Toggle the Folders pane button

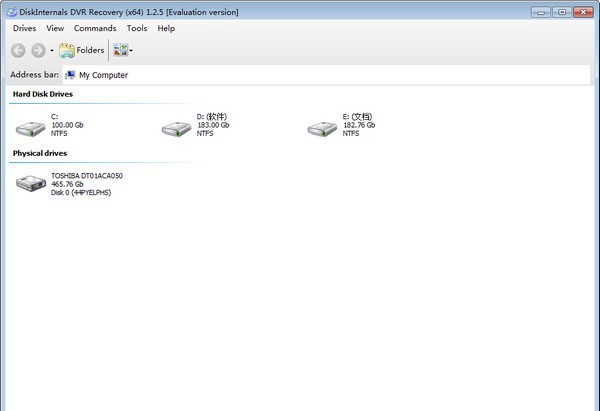[x=82, y=51]
